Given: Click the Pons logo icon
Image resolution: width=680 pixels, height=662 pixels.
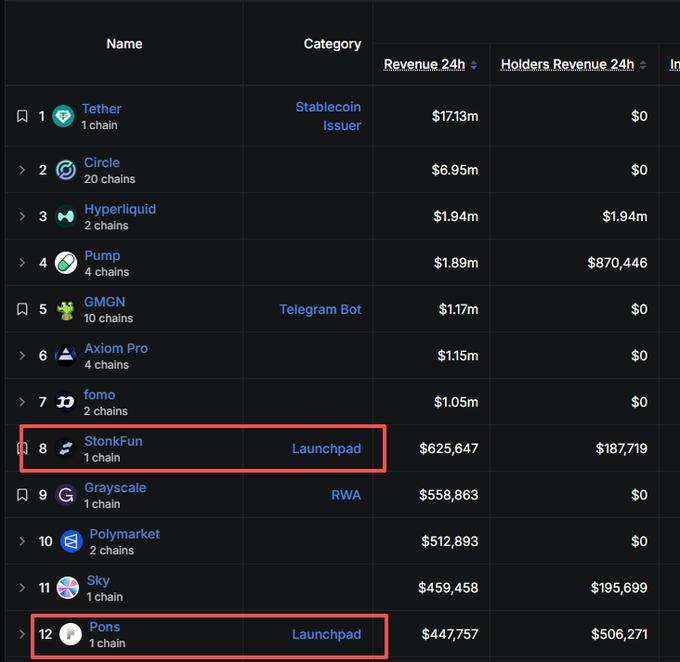Looking at the screenshot, I should [x=71, y=634].
